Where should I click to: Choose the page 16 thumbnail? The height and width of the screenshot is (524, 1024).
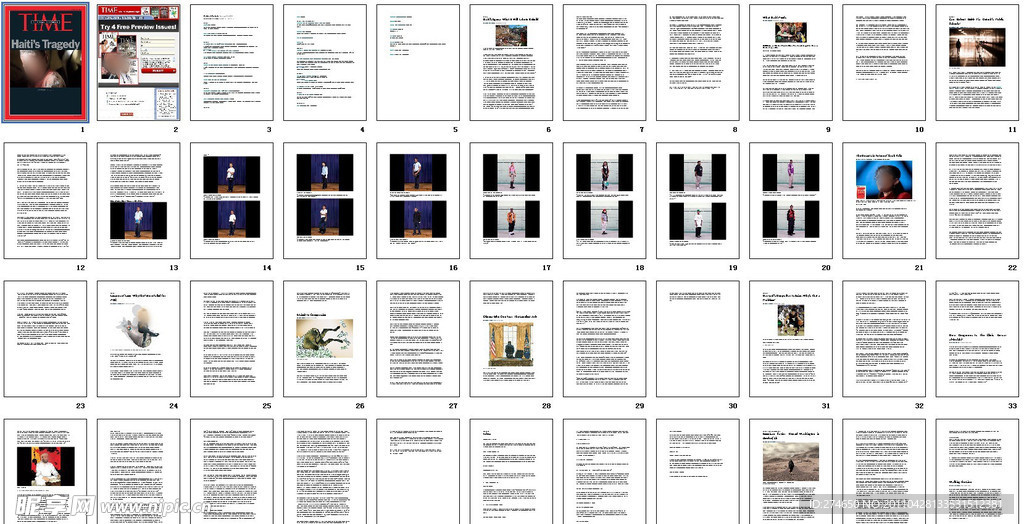418,201
